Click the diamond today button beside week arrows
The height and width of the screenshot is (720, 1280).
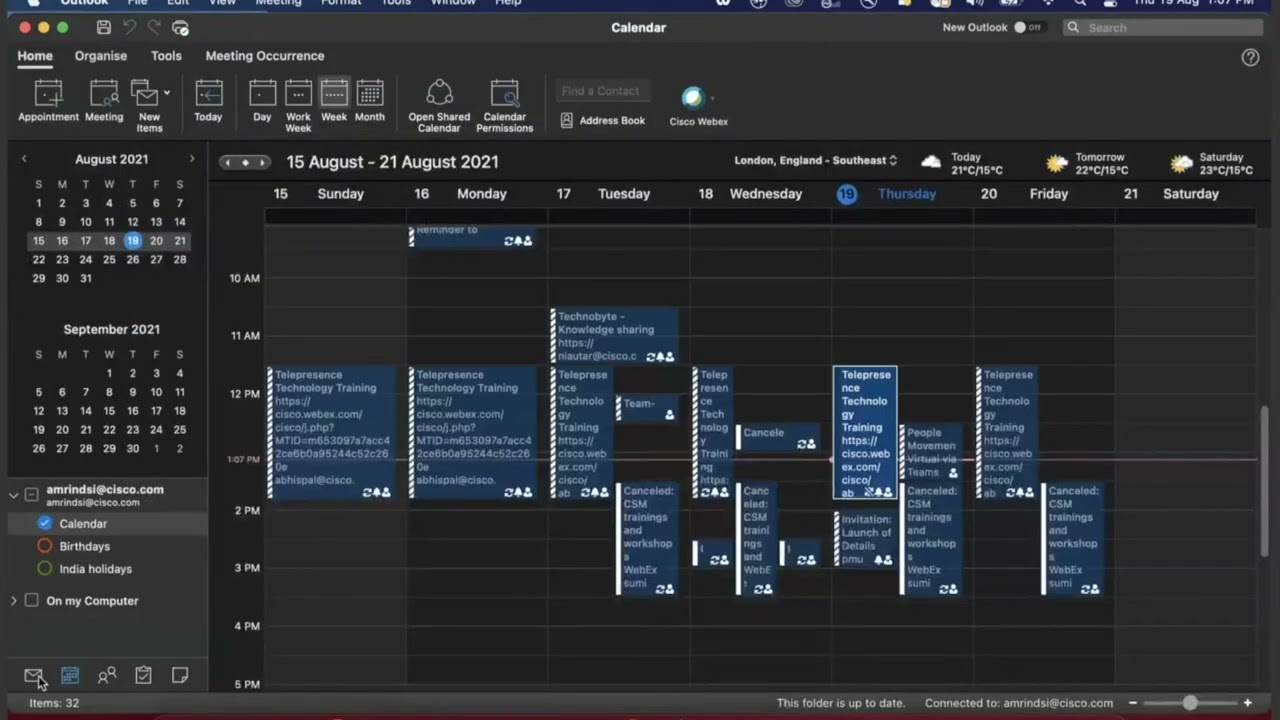(246, 162)
